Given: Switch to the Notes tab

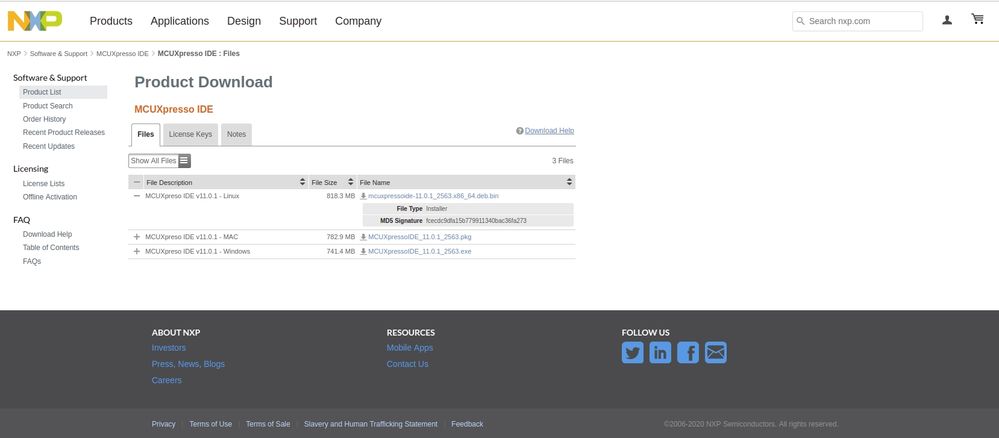Looking at the screenshot, I should pyautogui.click(x=236, y=135).
